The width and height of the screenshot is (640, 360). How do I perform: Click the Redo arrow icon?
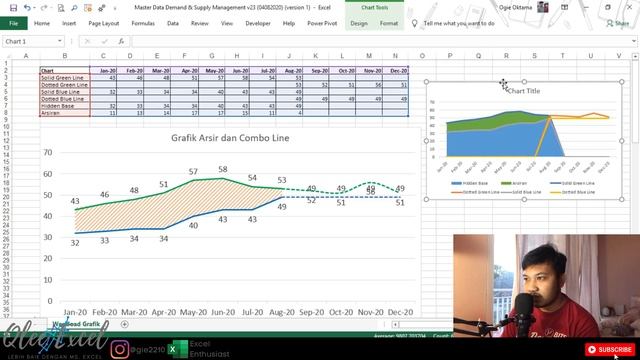pyautogui.click(x=43, y=8)
